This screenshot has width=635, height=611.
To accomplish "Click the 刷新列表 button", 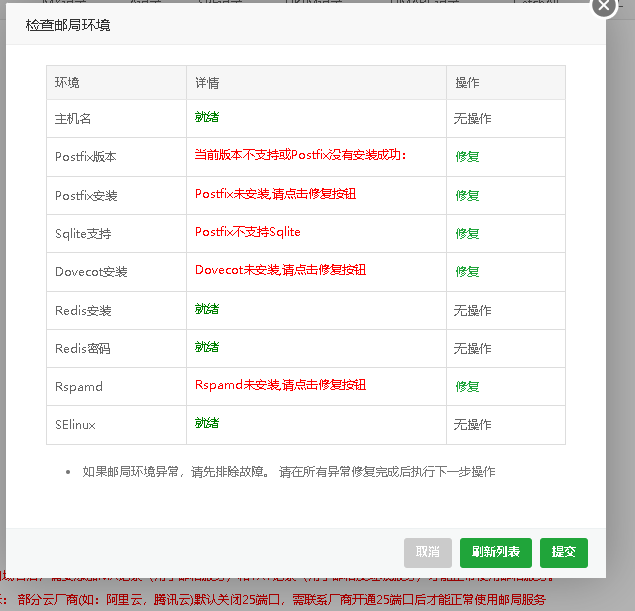I will pos(496,553).
